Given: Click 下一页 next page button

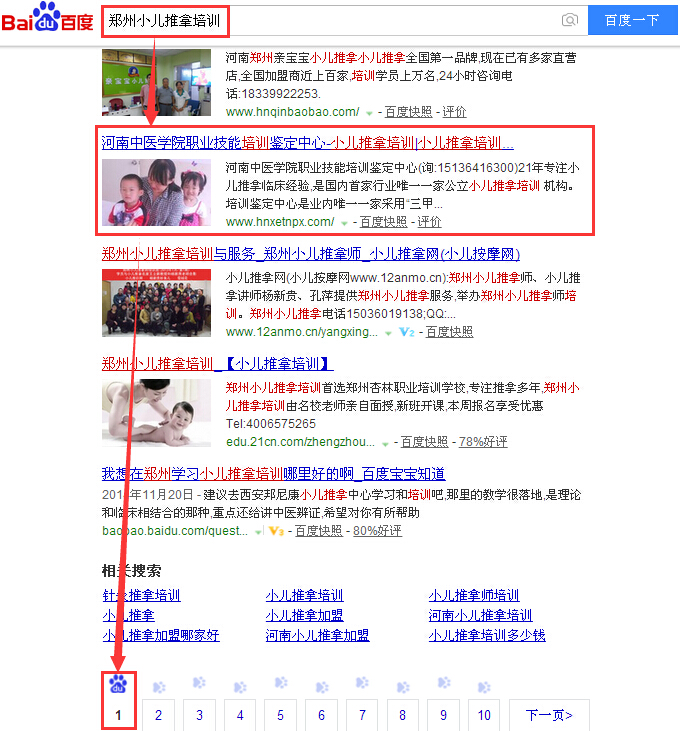Looking at the screenshot, I should [x=549, y=715].
